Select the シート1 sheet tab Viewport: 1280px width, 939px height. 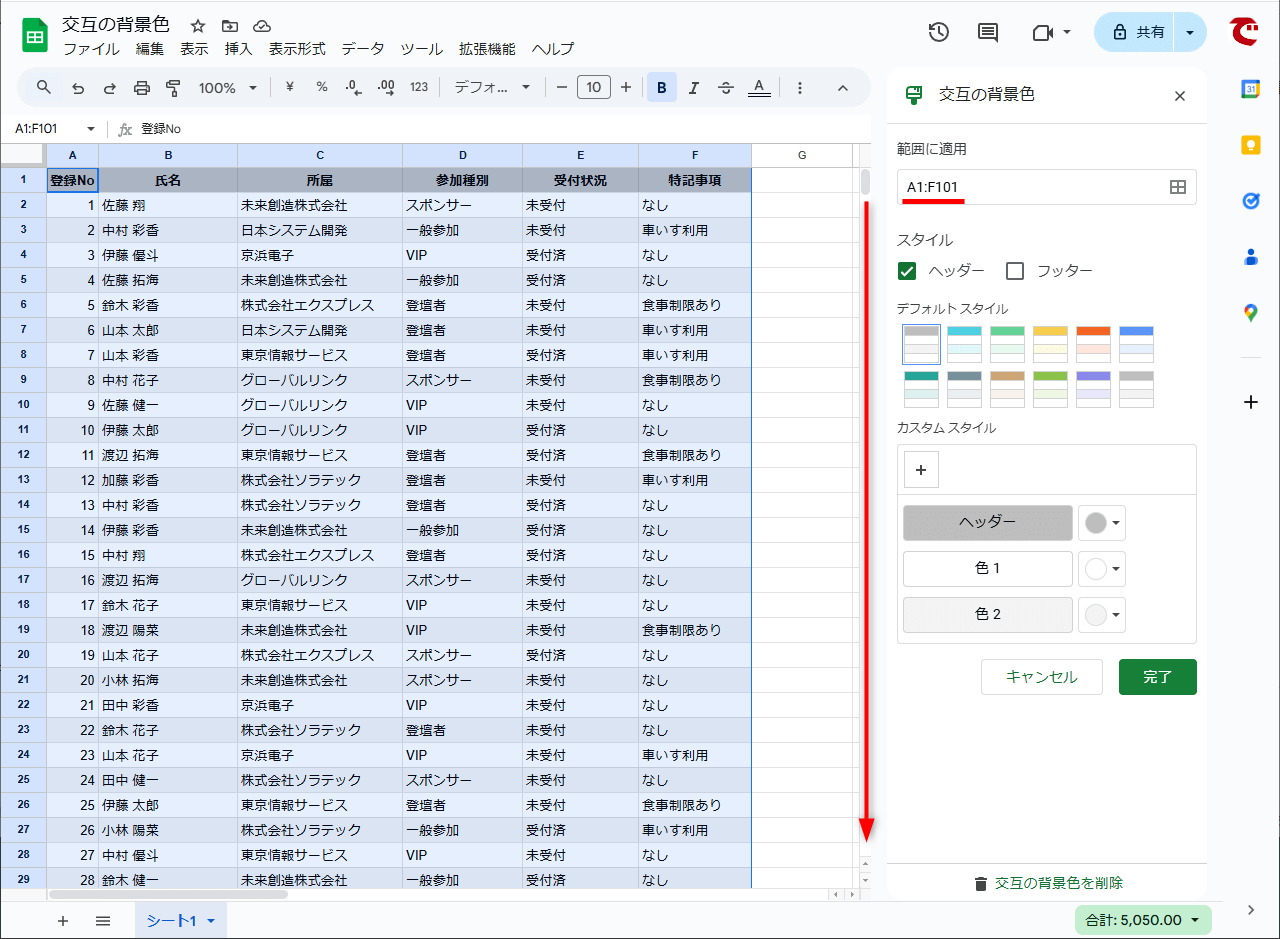pyautogui.click(x=180, y=921)
